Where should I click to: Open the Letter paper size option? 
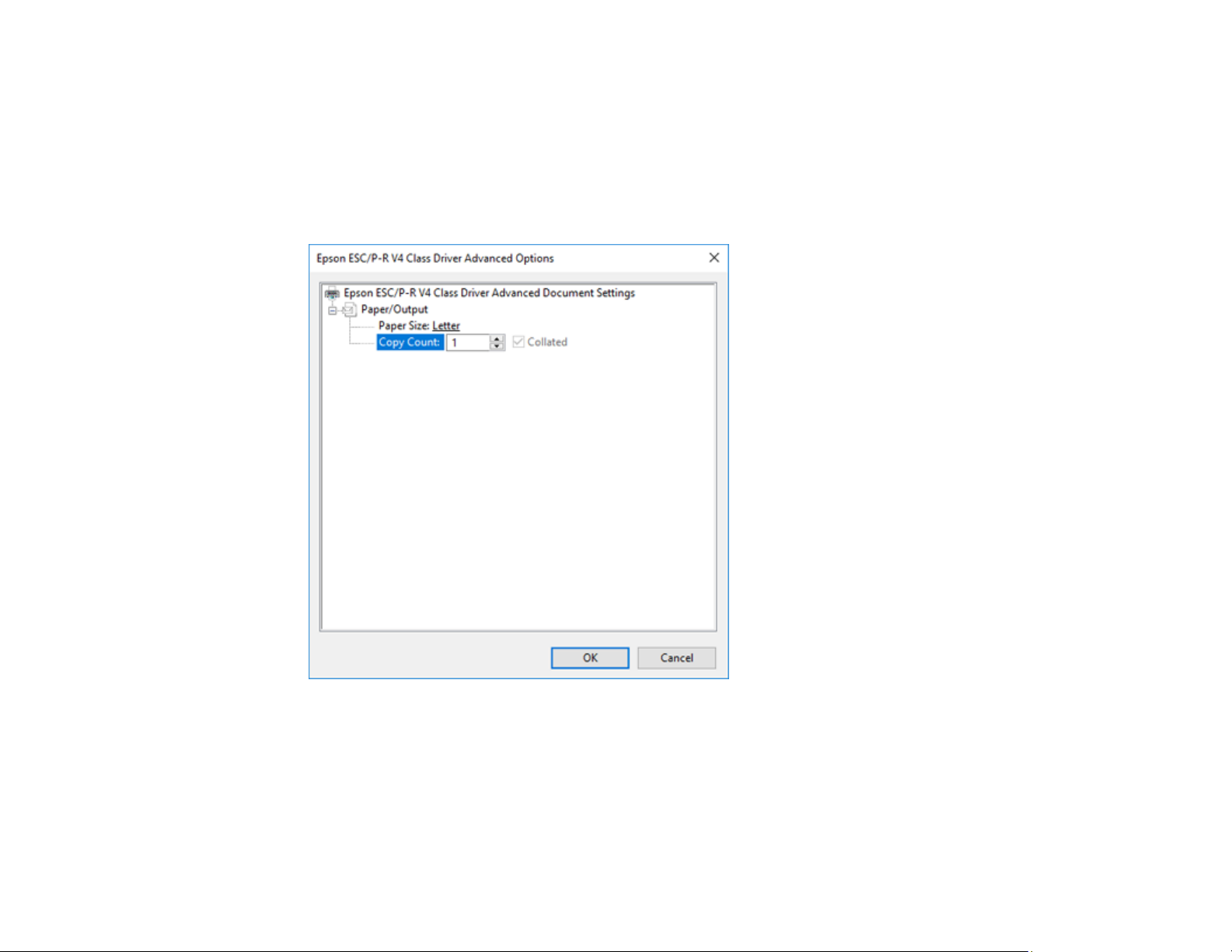coord(446,326)
